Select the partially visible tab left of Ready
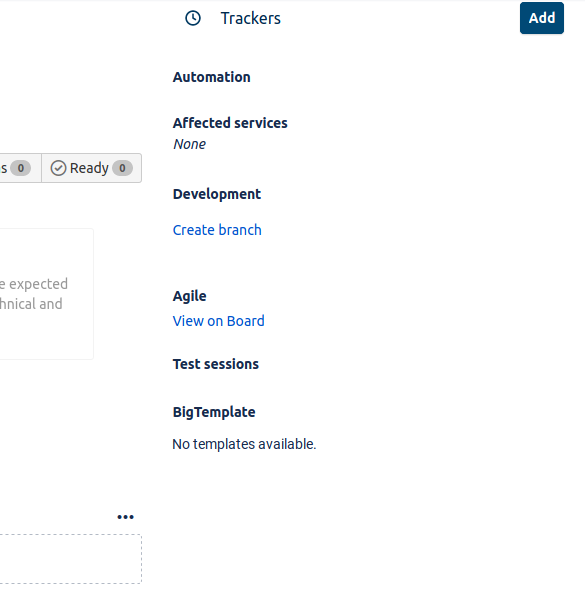 pos(20,168)
